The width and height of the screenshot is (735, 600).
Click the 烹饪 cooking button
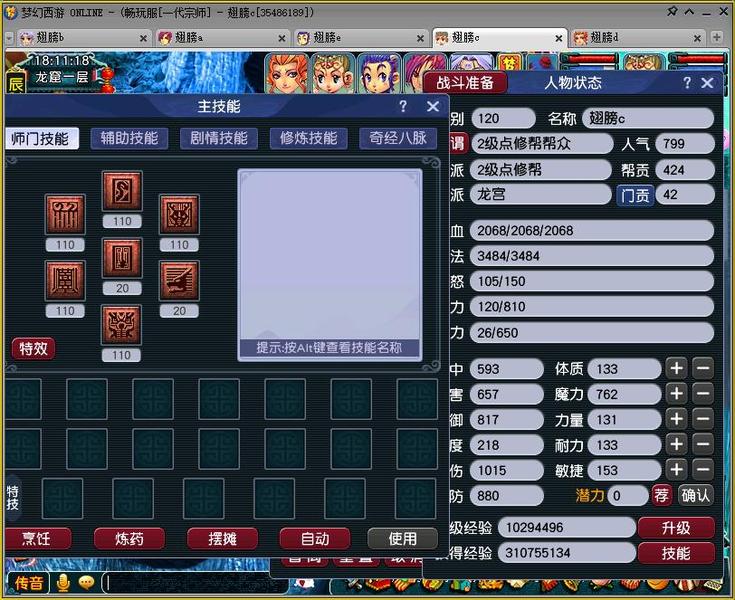click(38, 539)
